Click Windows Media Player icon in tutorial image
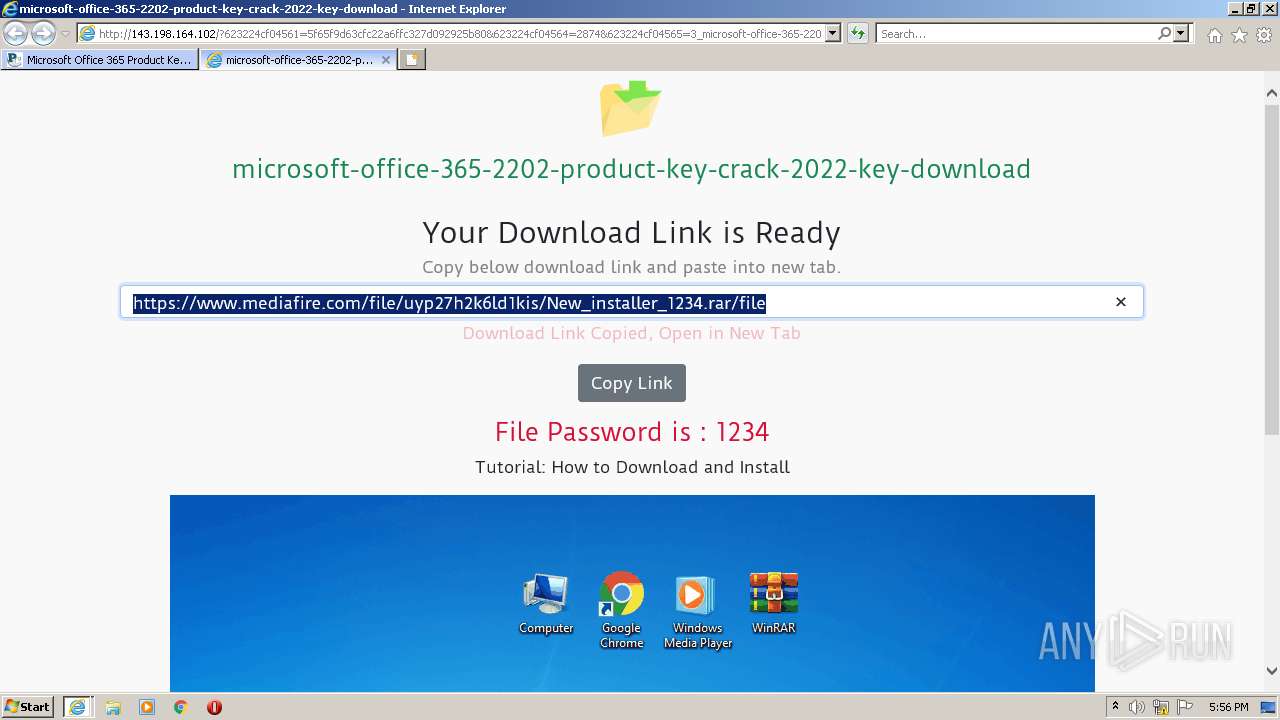This screenshot has width=1280, height=720. coord(697,611)
